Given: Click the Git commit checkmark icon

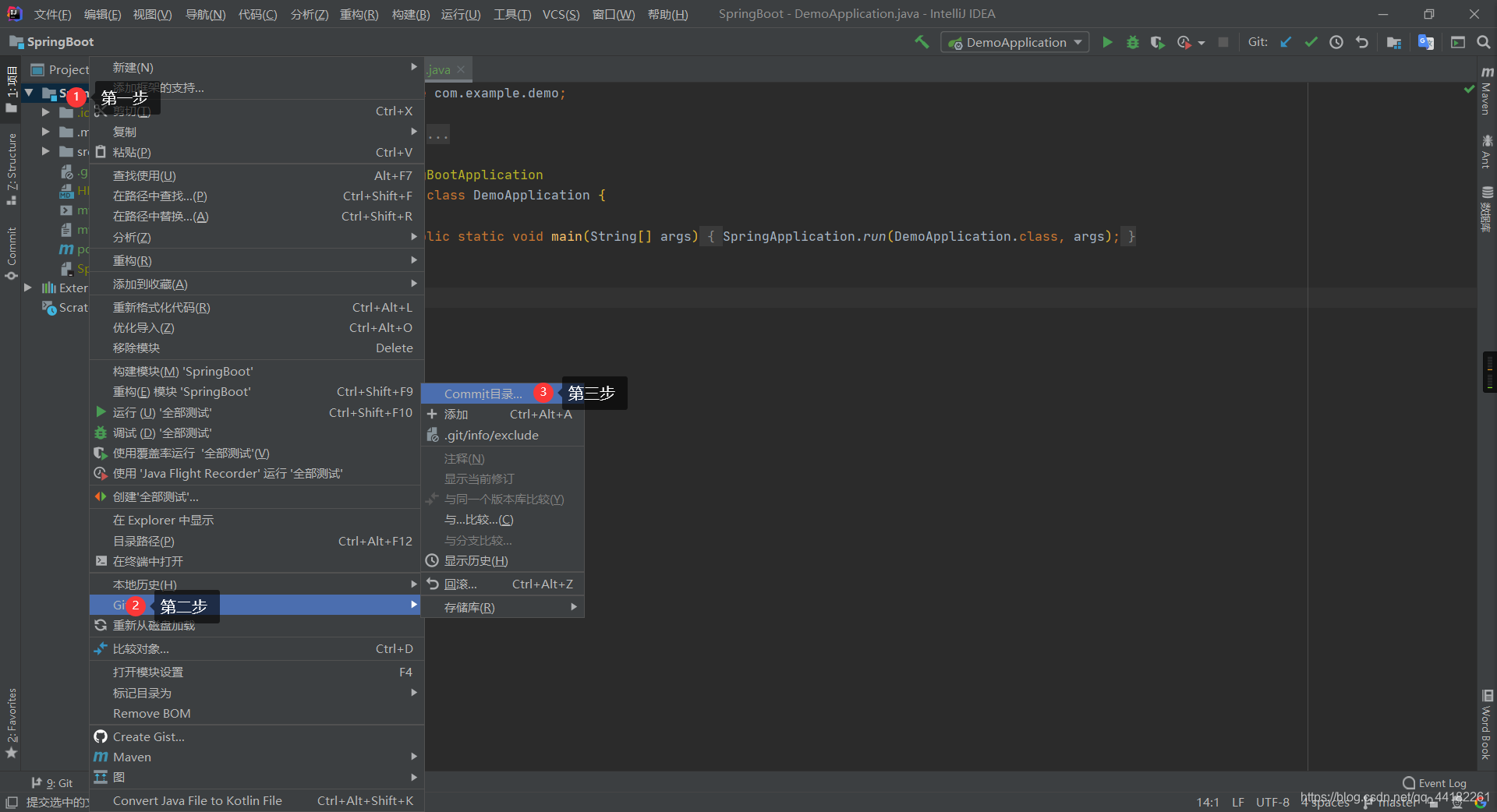Looking at the screenshot, I should 1311,42.
